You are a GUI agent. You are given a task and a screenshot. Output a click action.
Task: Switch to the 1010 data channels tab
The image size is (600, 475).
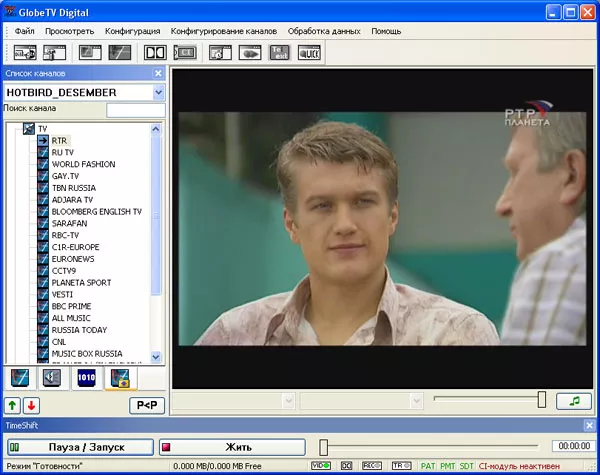coord(86,378)
